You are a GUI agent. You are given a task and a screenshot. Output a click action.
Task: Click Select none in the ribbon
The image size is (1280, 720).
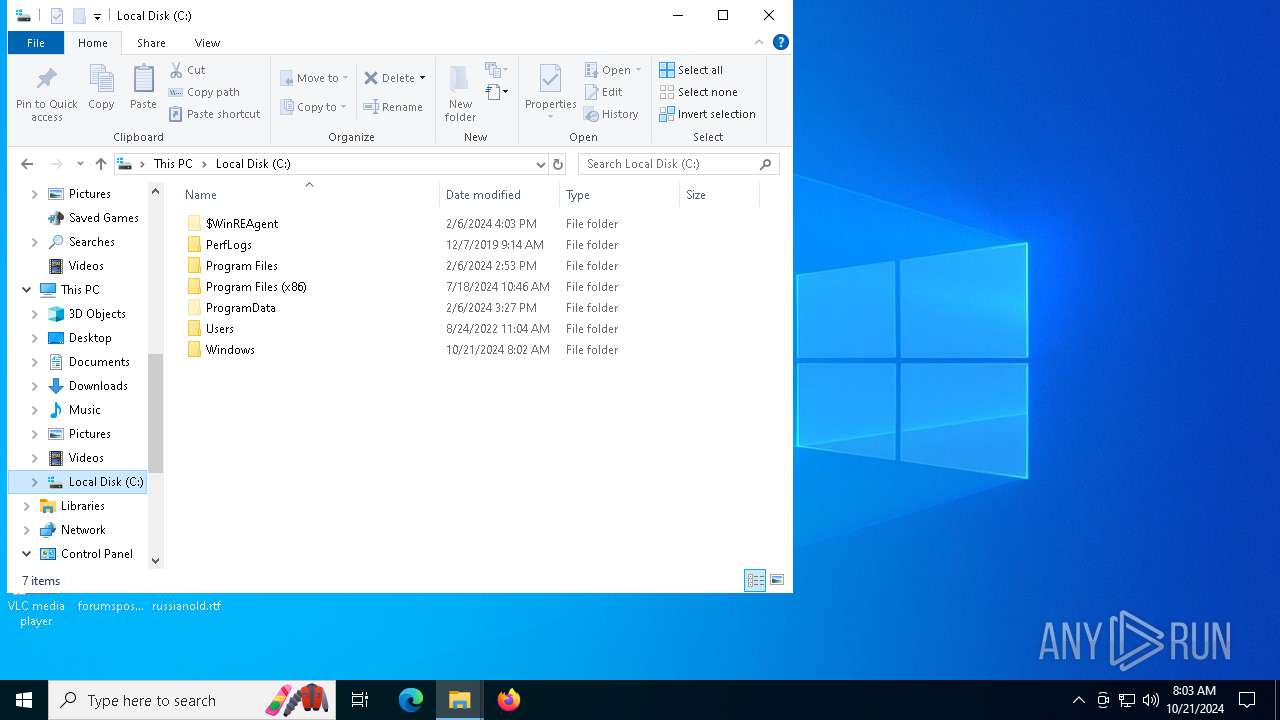(x=698, y=92)
